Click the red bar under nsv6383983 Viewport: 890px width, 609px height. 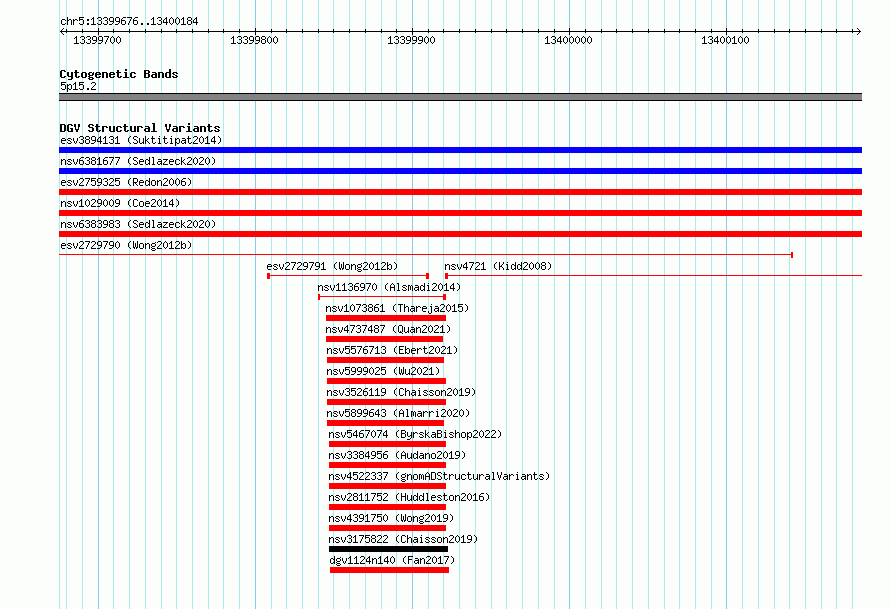(460, 234)
